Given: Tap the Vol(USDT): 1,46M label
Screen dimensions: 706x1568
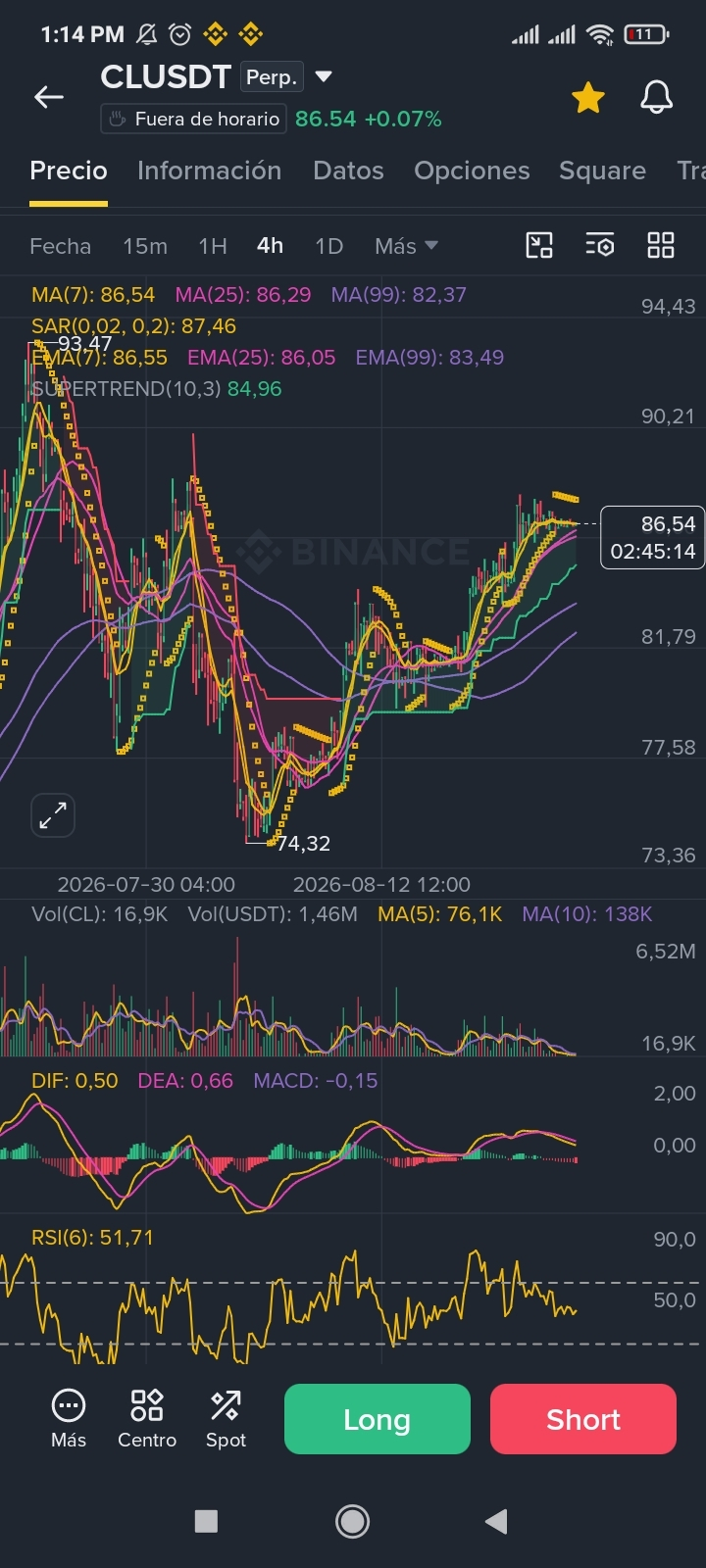Looking at the screenshot, I should coord(273,914).
